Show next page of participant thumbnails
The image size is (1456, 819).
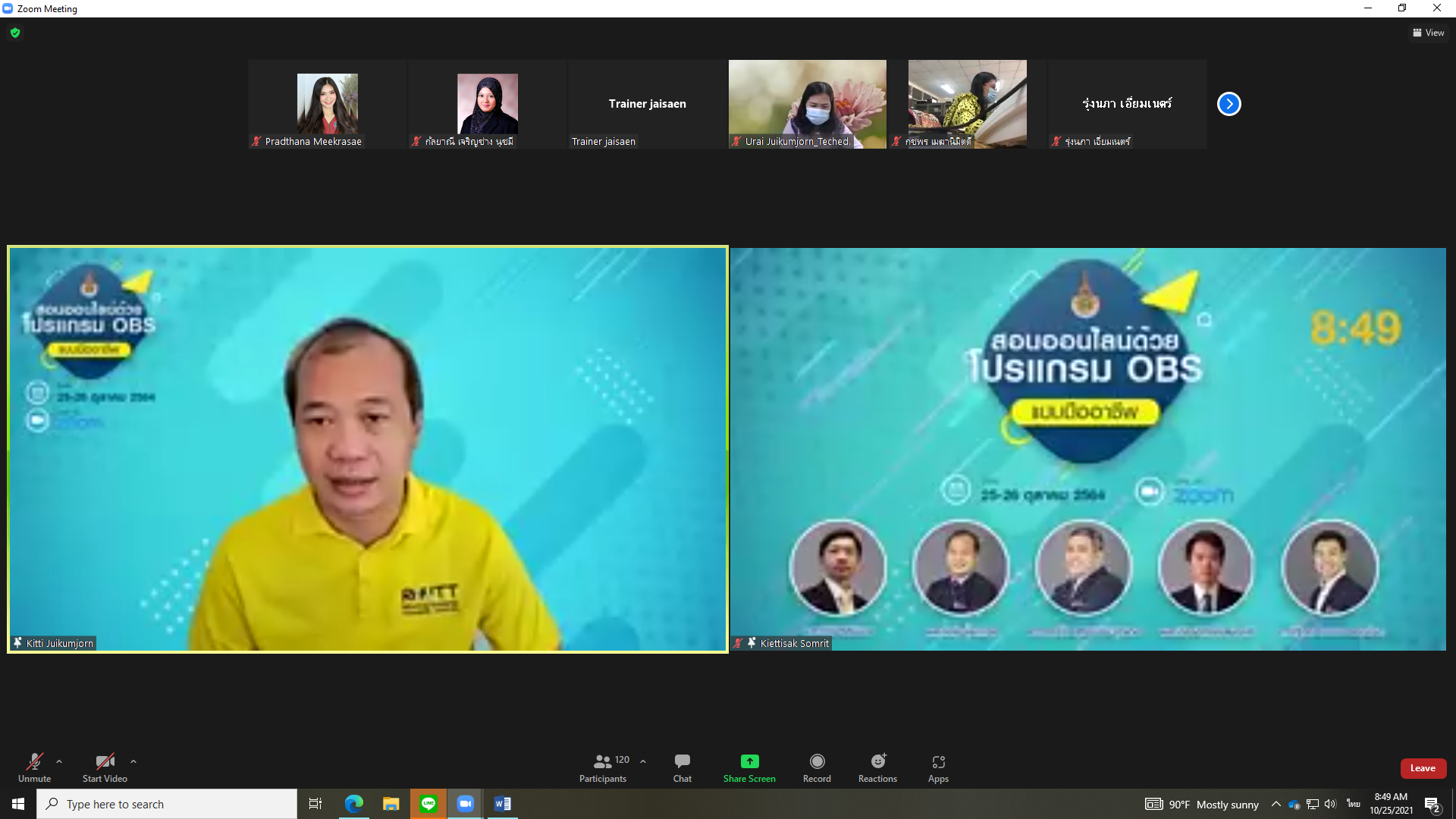1228,104
